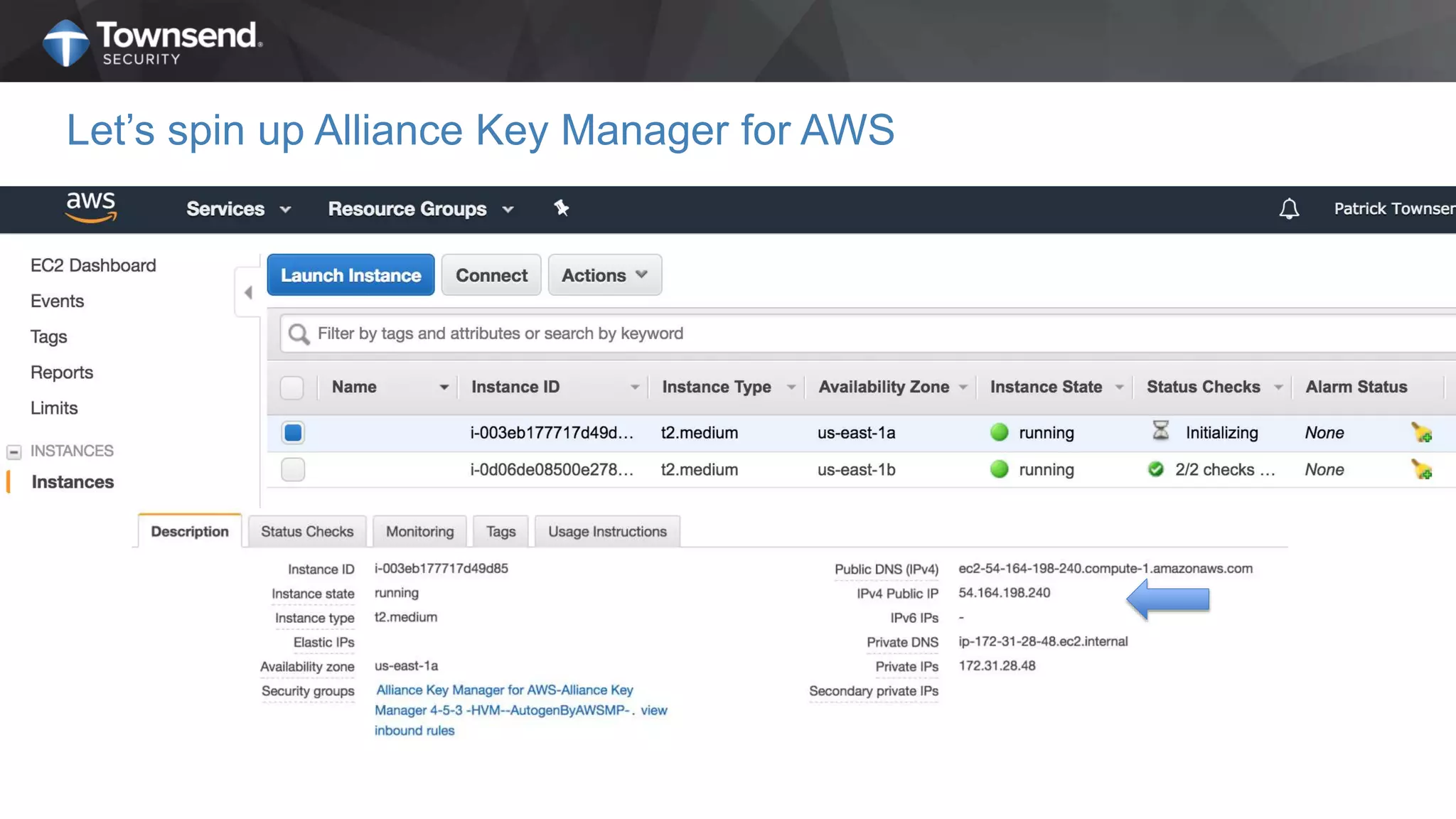Click Public DNS ec2-54-164-198-240 value
The width and height of the screenshot is (1456, 819).
tap(1106, 568)
